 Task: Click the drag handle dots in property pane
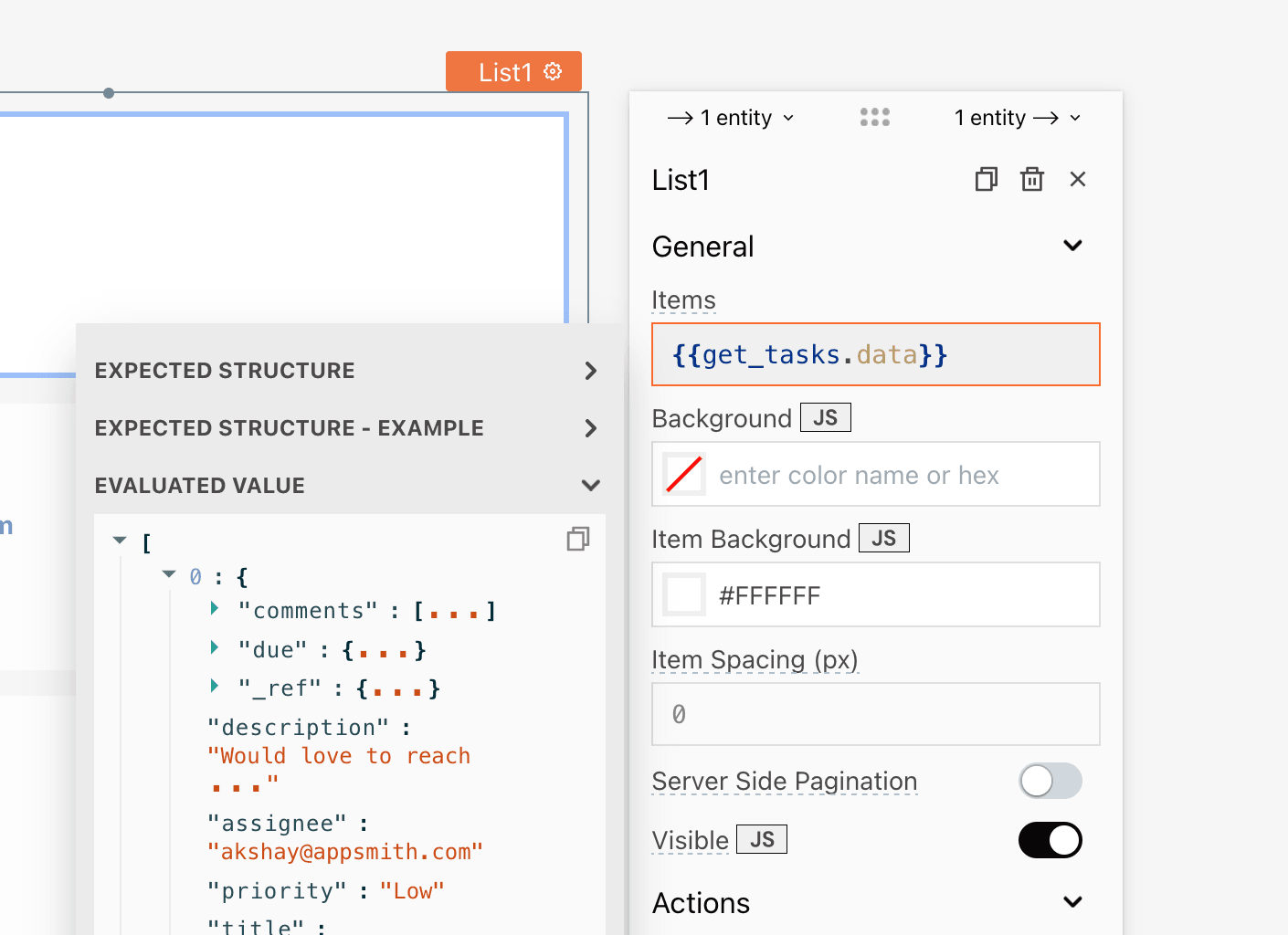pos(874,117)
